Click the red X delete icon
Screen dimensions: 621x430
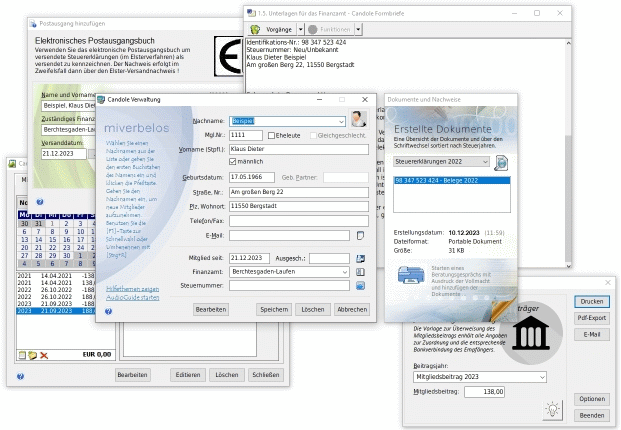click(x=44, y=355)
